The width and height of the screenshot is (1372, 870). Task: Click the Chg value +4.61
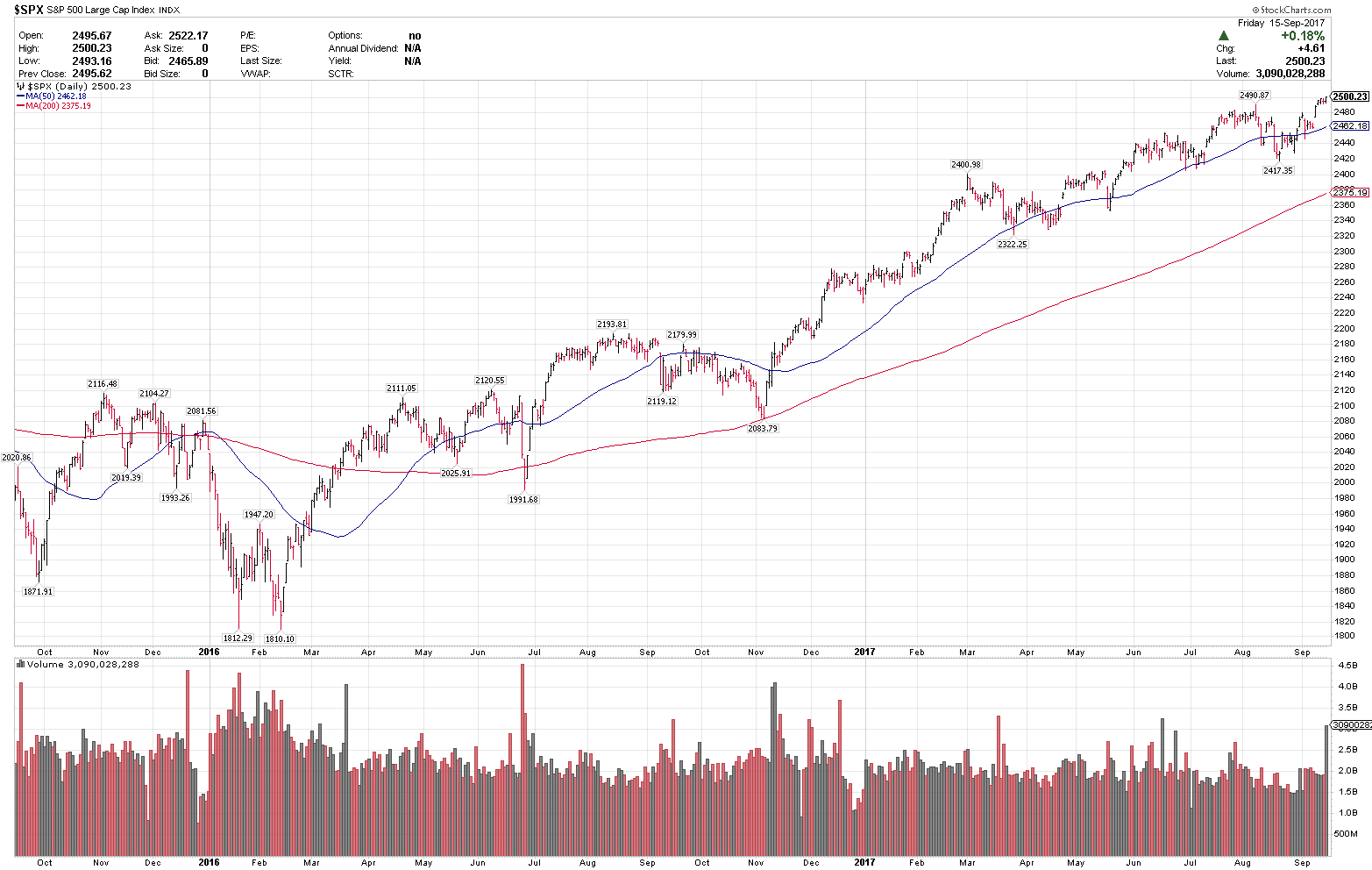[1312, 48]
